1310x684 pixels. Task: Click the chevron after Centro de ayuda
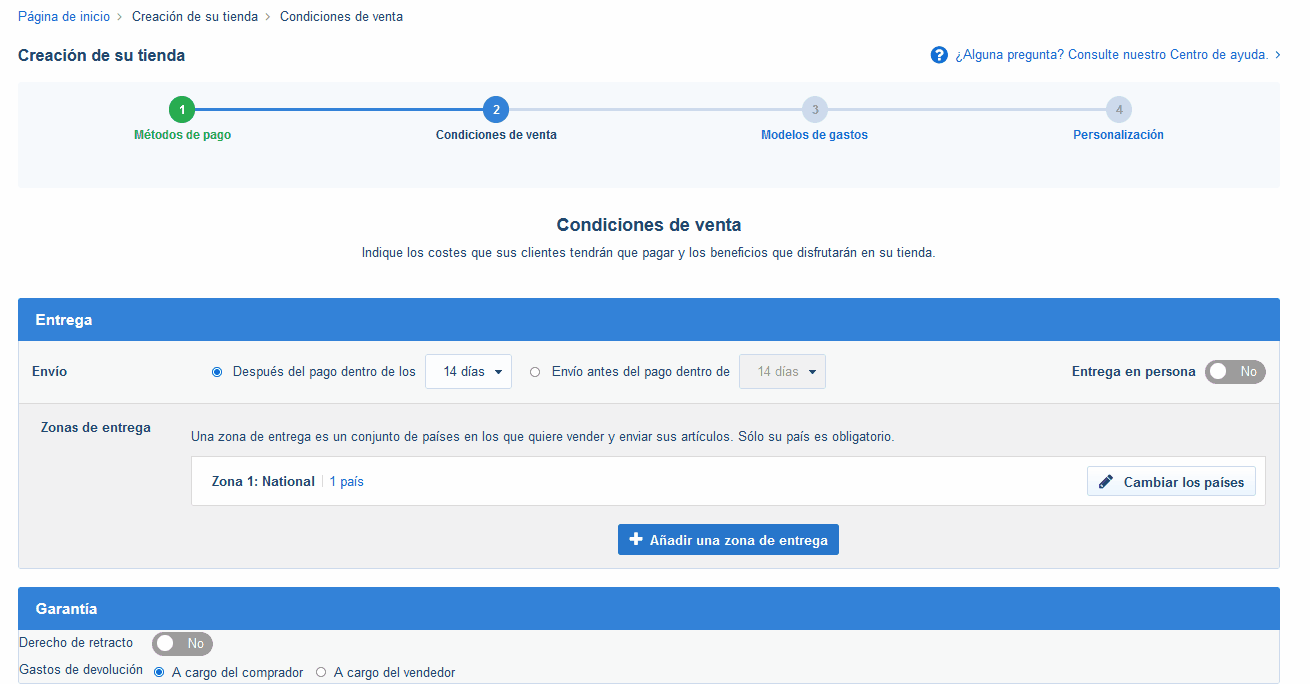pos(1278,55)
